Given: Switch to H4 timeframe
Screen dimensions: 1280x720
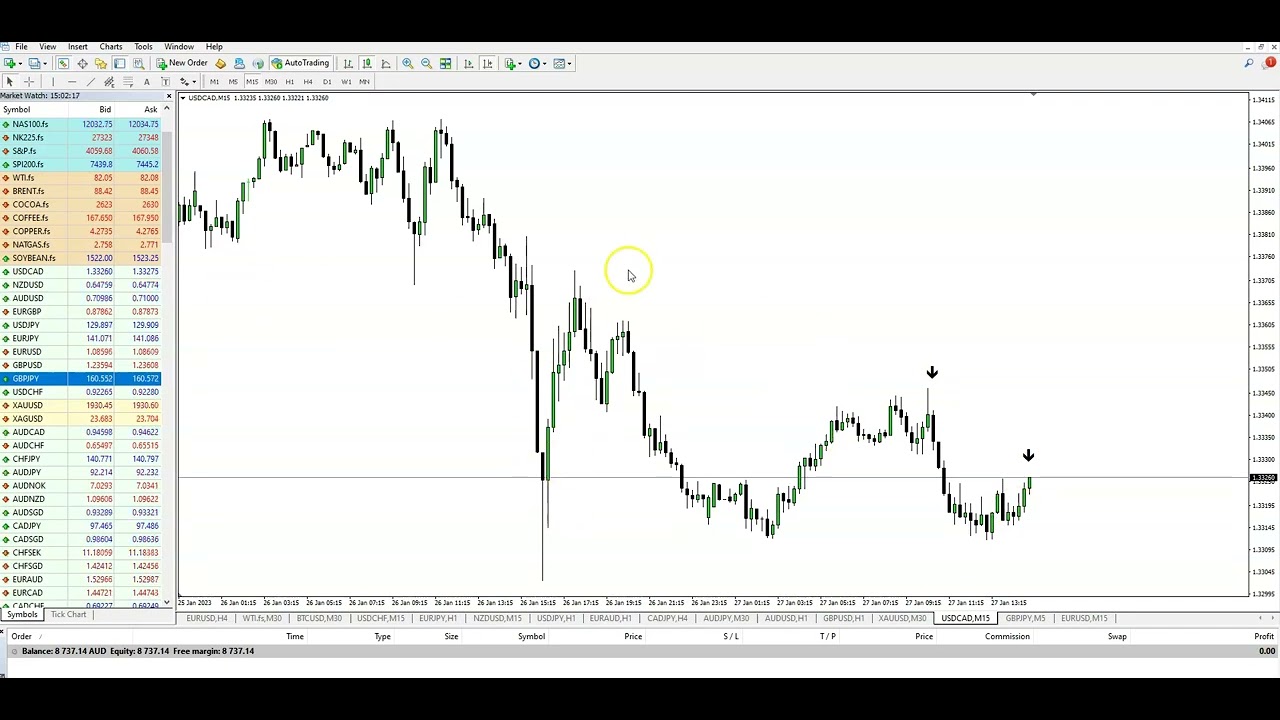Looking at the screenshot, I should (308, 82).
